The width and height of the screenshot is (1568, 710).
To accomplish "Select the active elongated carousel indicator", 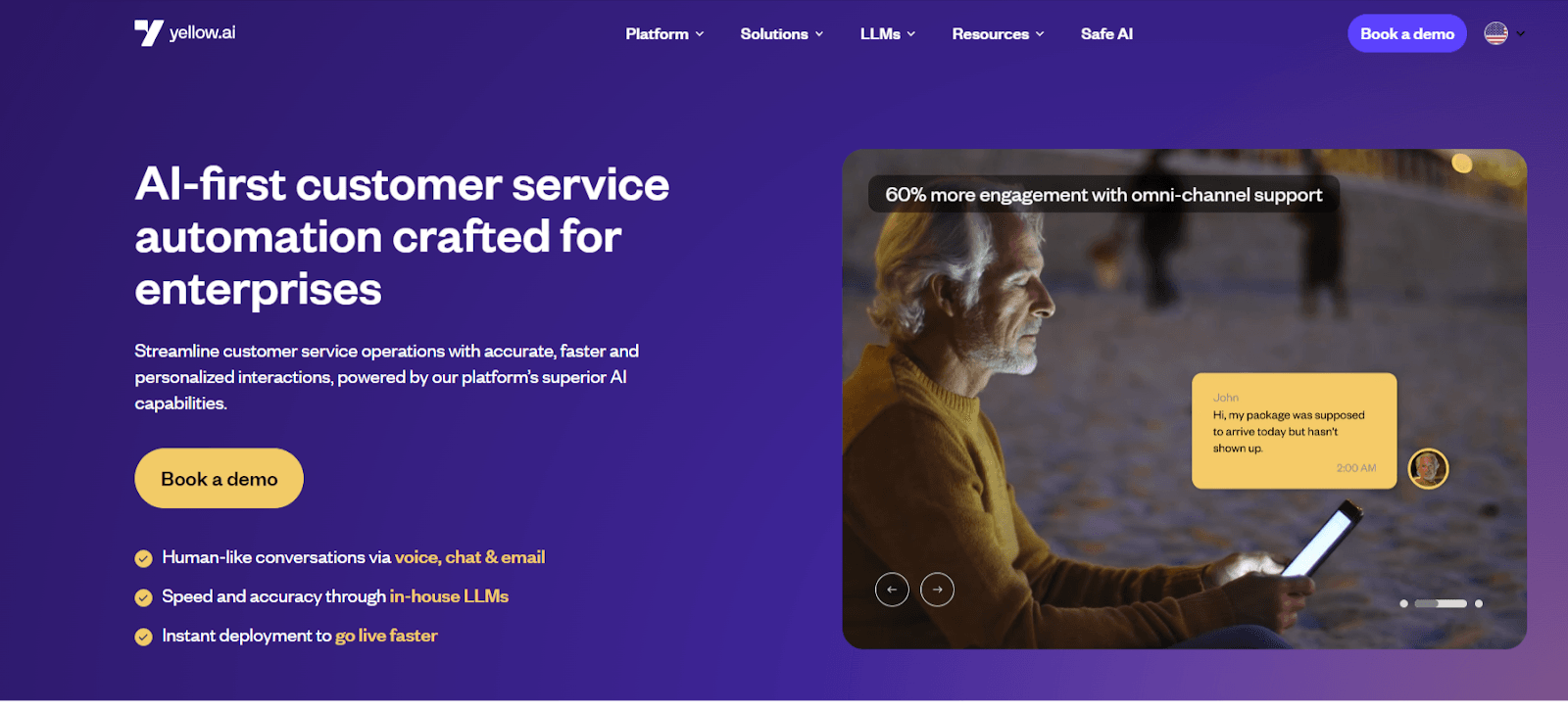I will click(x=1441, y=604).
